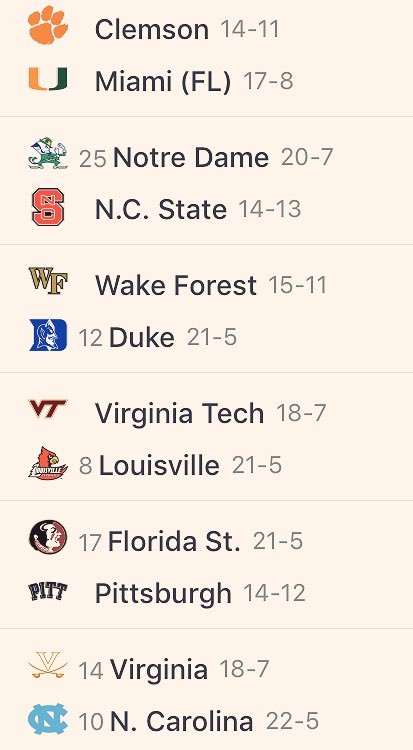
Task: Tap the Louisville 21-5 record
Action: (x=257, y=465)
